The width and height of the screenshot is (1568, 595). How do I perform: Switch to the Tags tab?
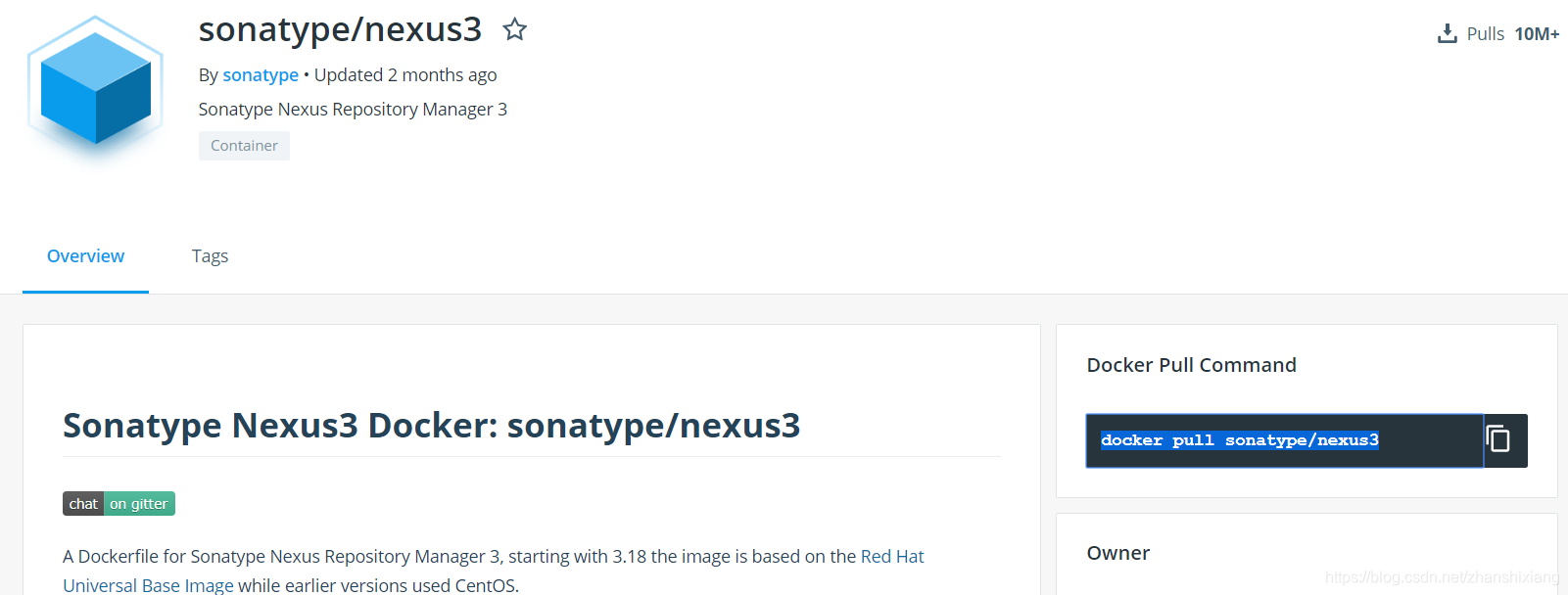(x=210, y=255)
